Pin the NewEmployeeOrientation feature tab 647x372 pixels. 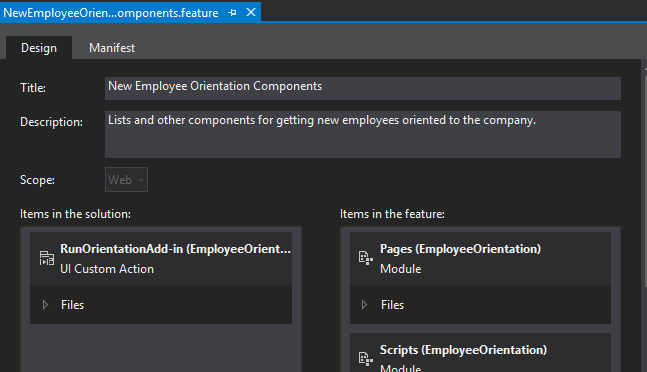tap(232, 13)
